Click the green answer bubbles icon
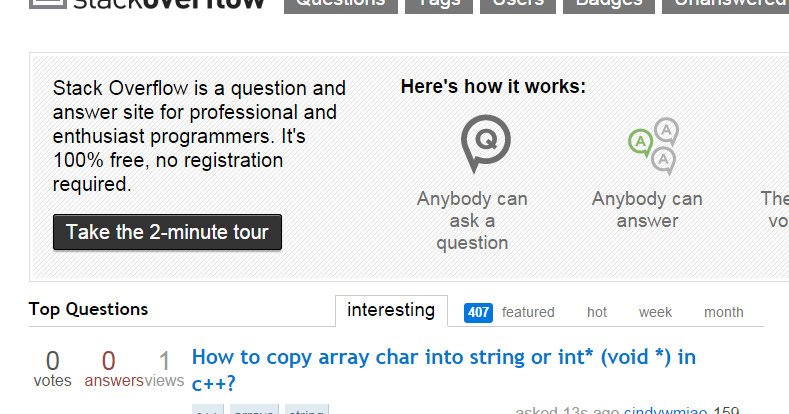The height and width of the screenshot is (414, 789). click(x=654, y=146)
